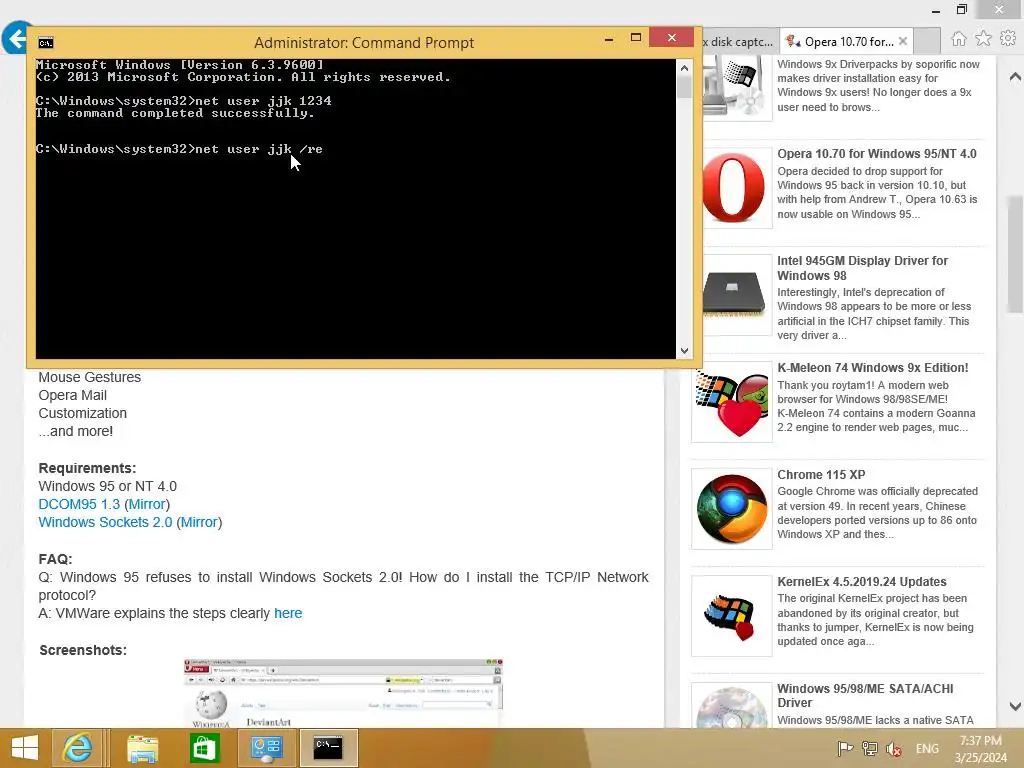The width and height of the screenshot is (1024, 768).
Task: Open the 'Chrome 115 XP' article headline
Action: click(821, 475)
